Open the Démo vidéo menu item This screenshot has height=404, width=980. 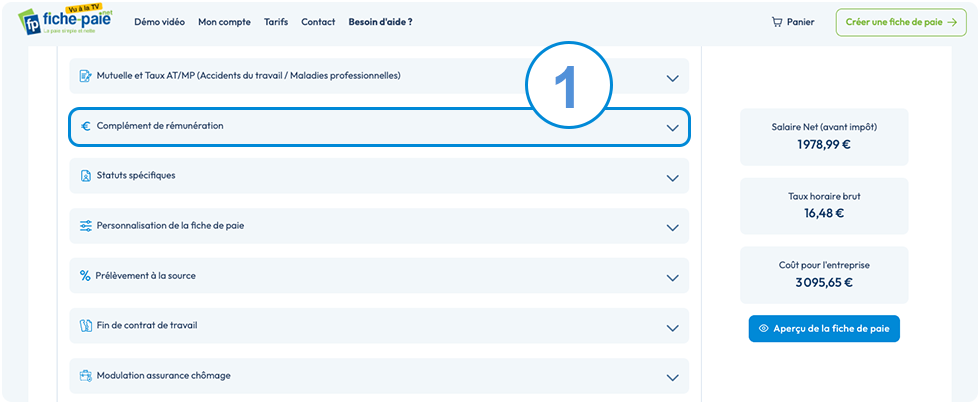(159, 22)
